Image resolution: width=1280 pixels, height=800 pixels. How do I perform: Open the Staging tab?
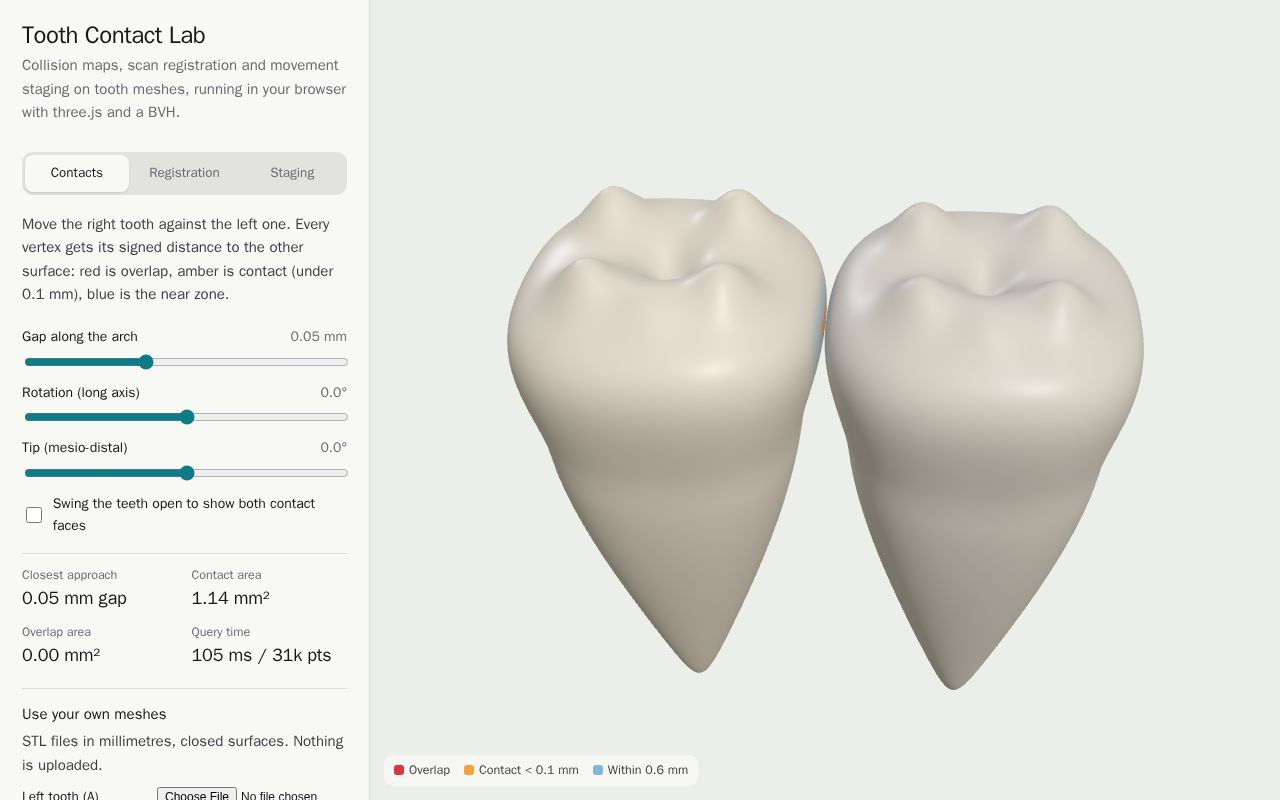click(x=292, y=173)
